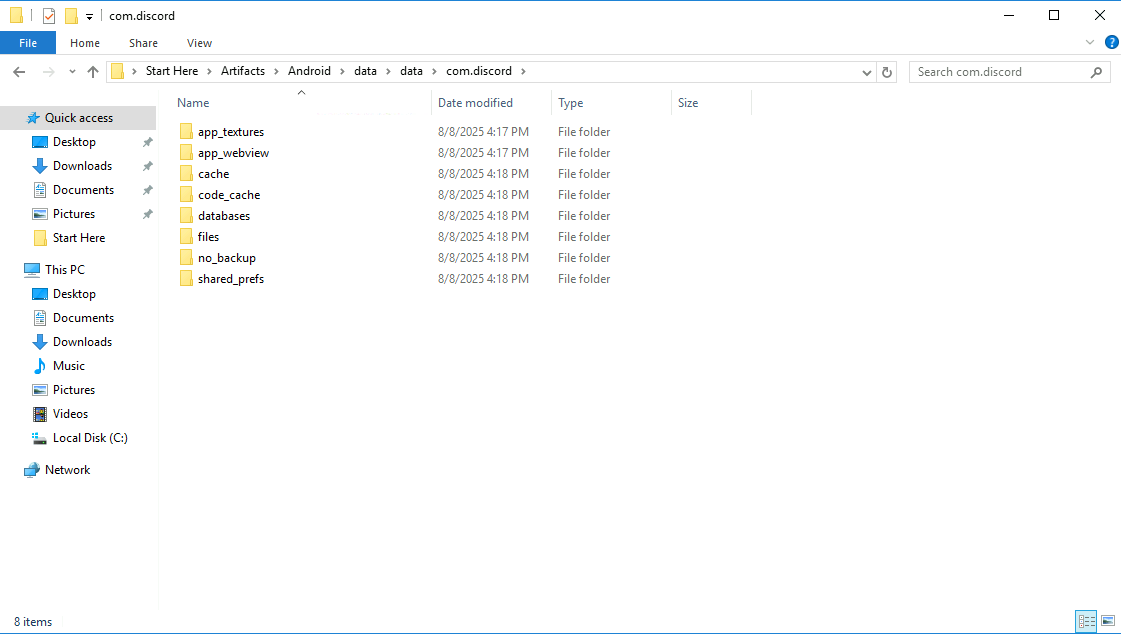
Task: Open Desktop under Quick access
Action: click(74, 142)
